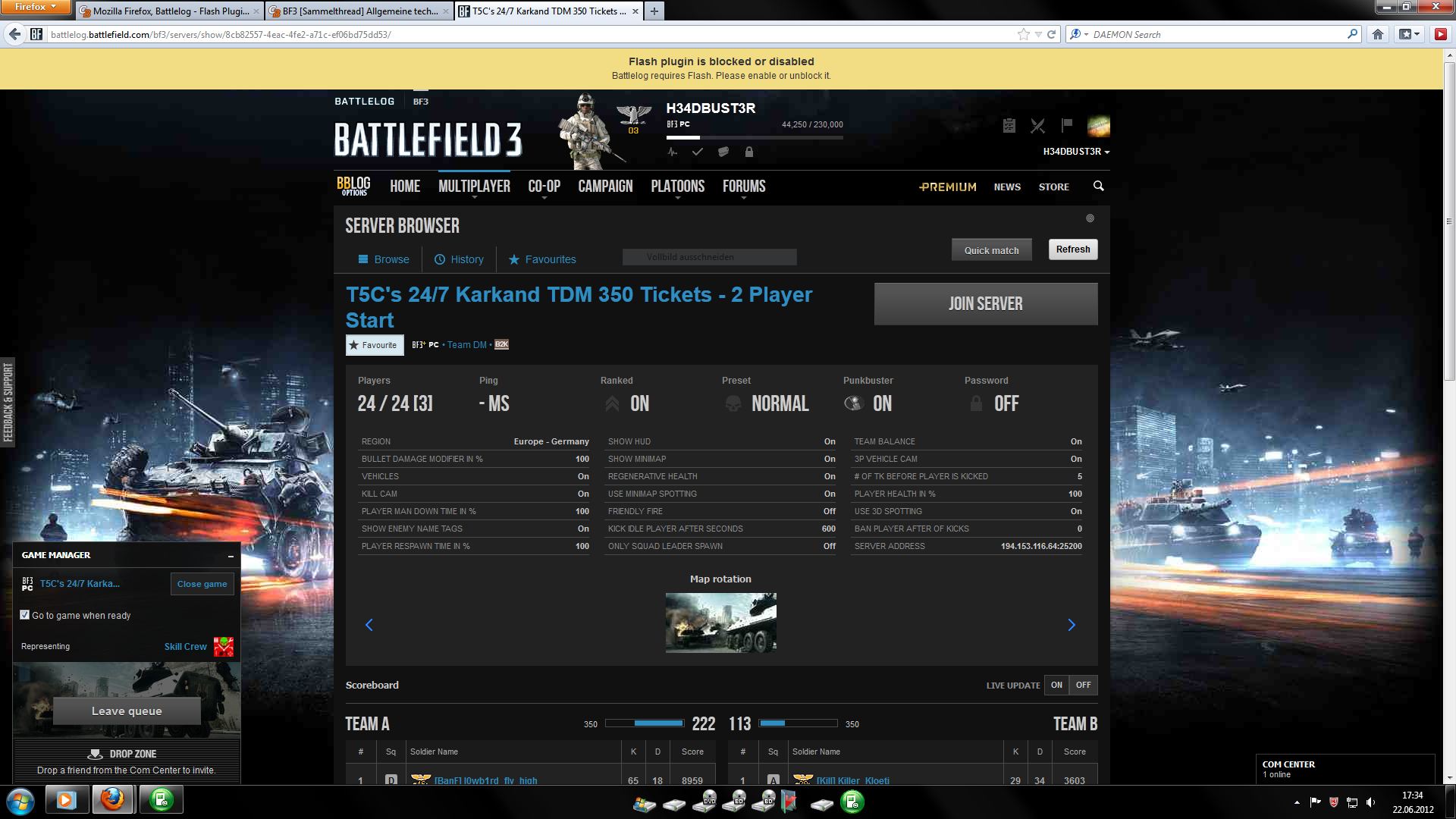Collapse the Game Manager panel
The width and height of the screenshot is (1456, 819).
(231, 556)
